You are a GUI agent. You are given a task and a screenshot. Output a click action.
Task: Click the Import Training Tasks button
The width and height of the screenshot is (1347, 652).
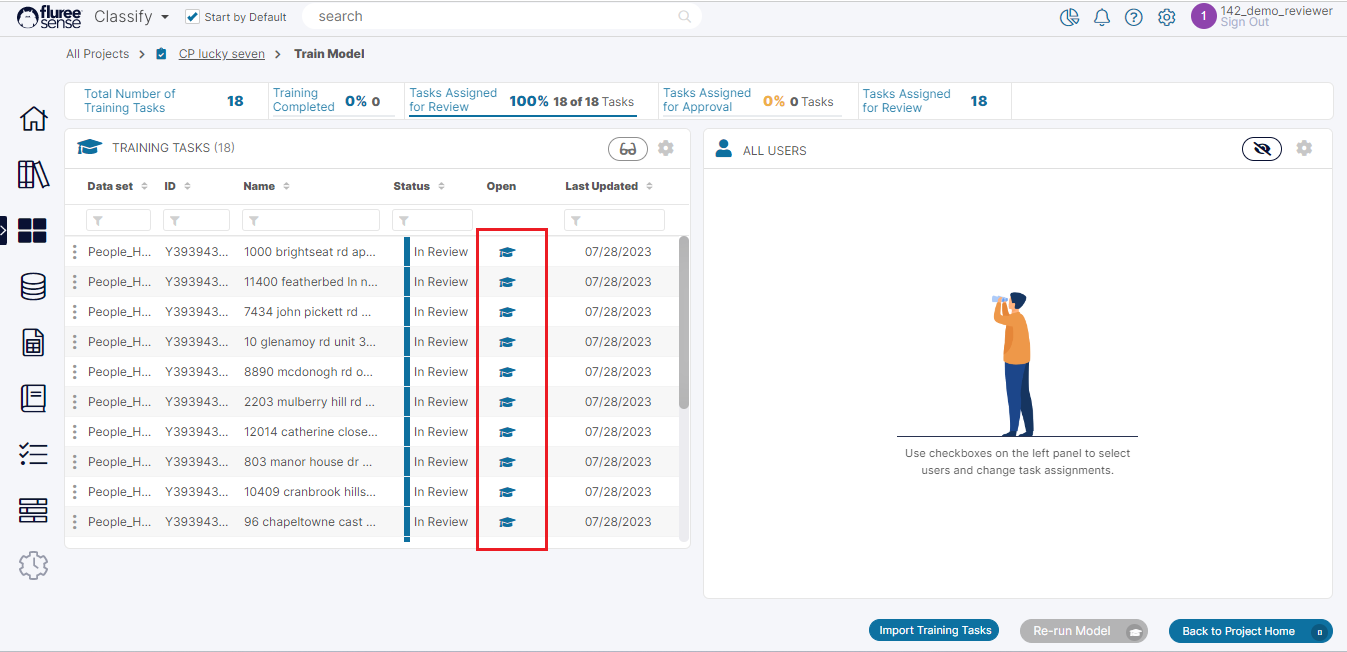[934, 630]
